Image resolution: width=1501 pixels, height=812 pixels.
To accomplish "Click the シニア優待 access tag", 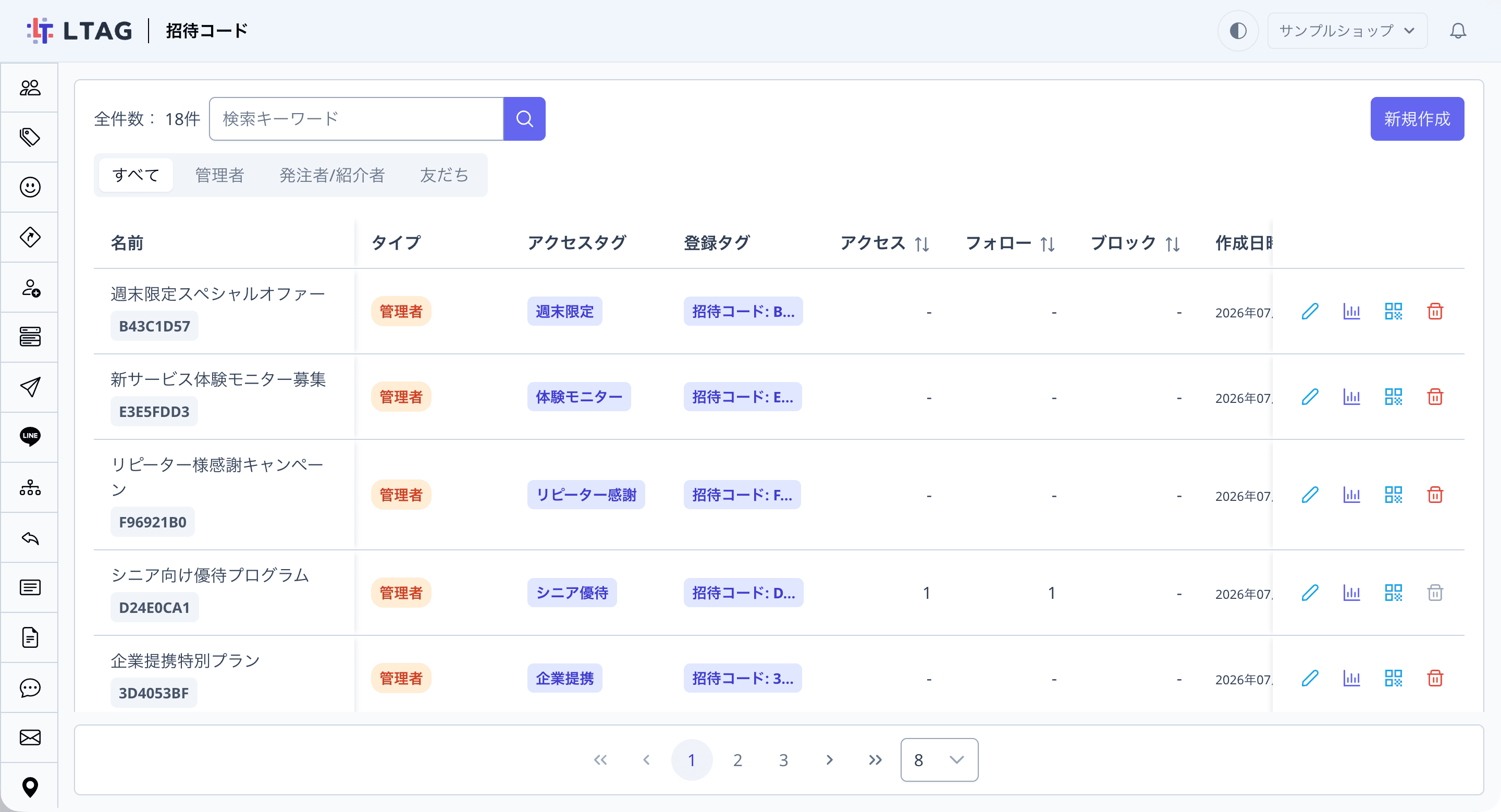I will coord(572,593).
